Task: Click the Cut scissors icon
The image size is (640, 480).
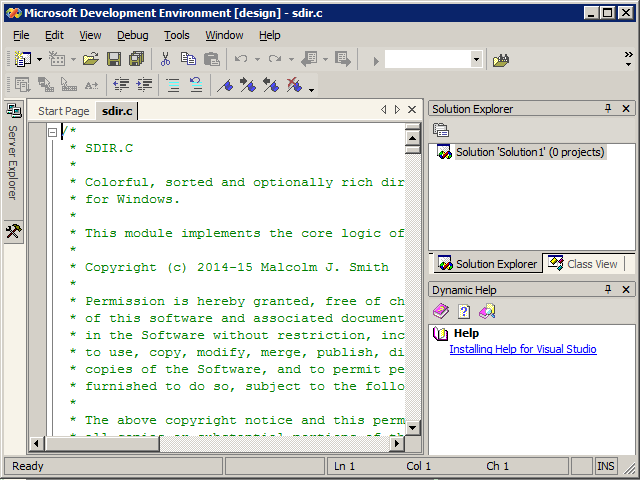Action: [165, 60]
